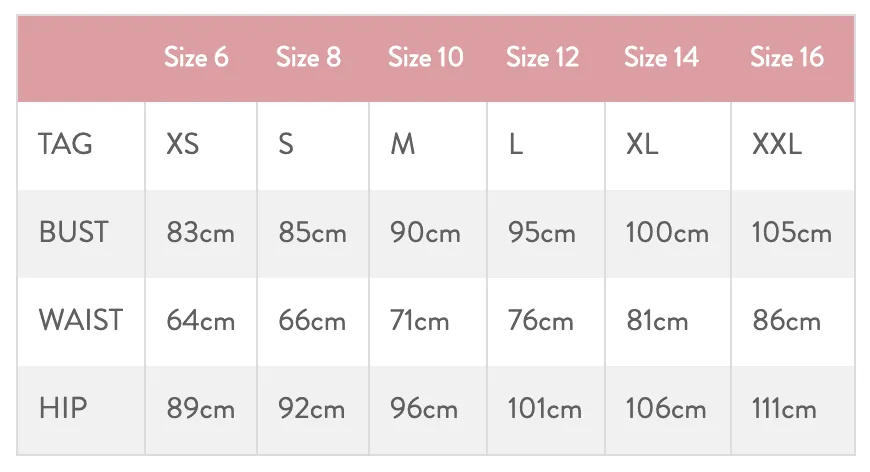Click the Size 14 column header

click(661, 57)
